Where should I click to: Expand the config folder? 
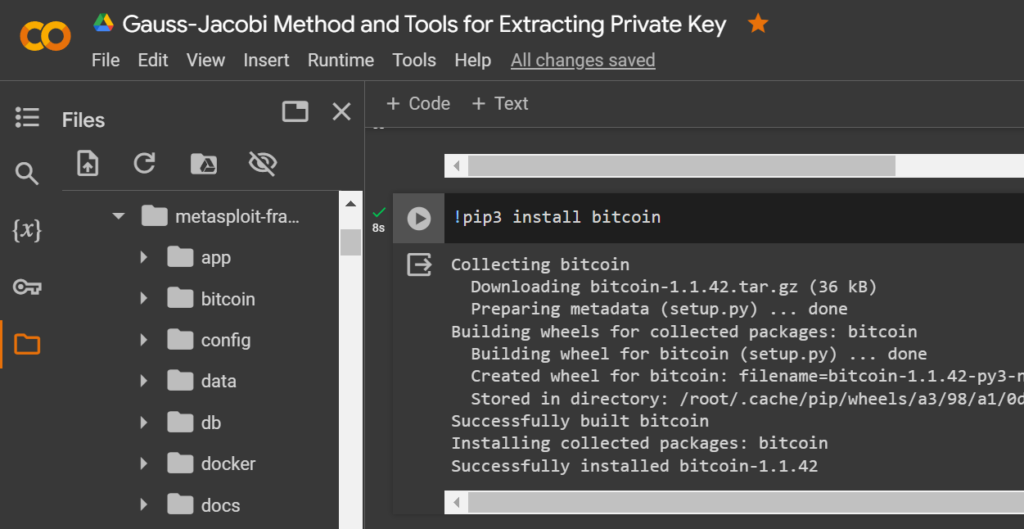[x=144, y=340]
